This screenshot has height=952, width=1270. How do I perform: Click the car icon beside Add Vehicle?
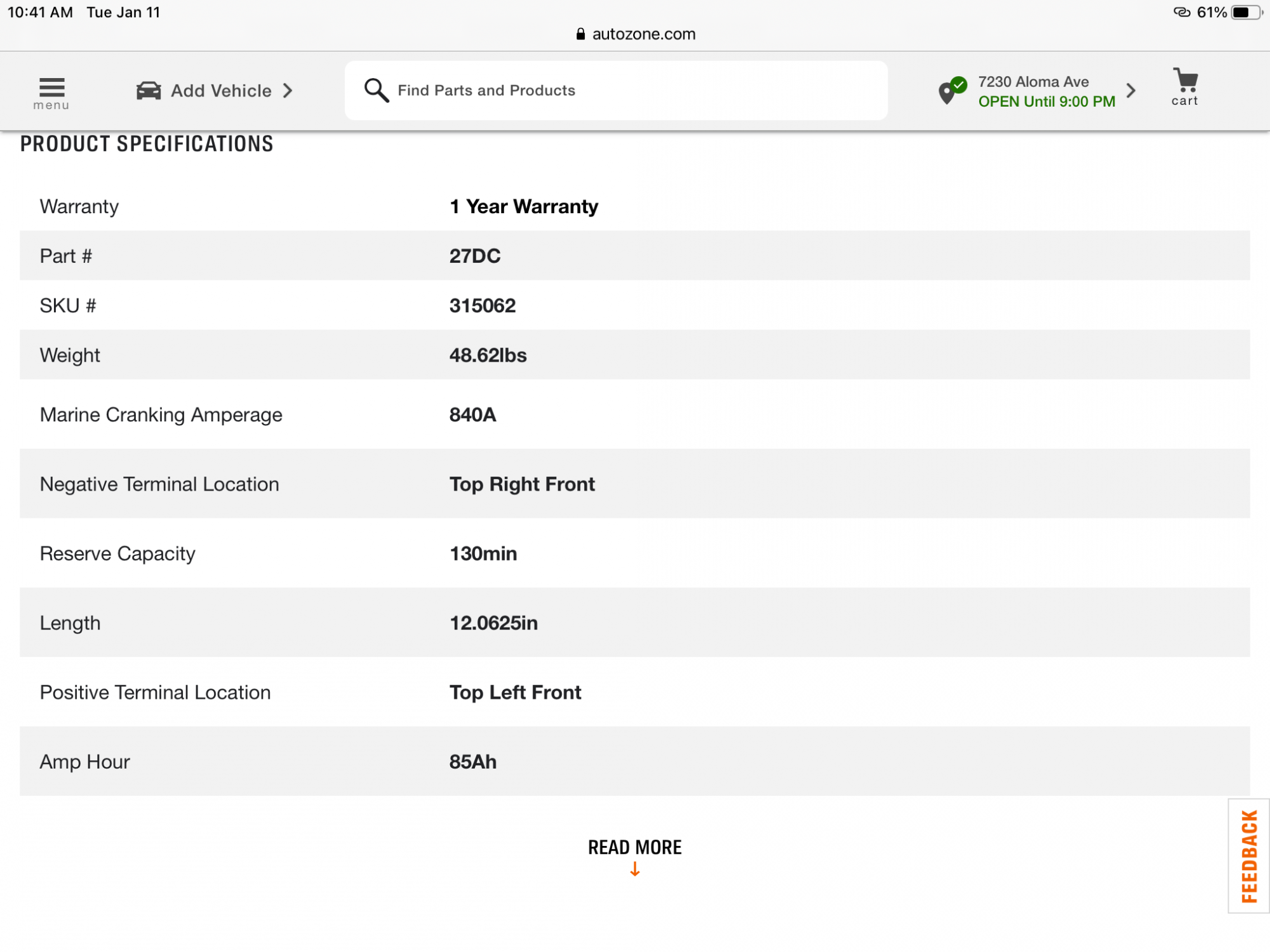coord(149,91)
